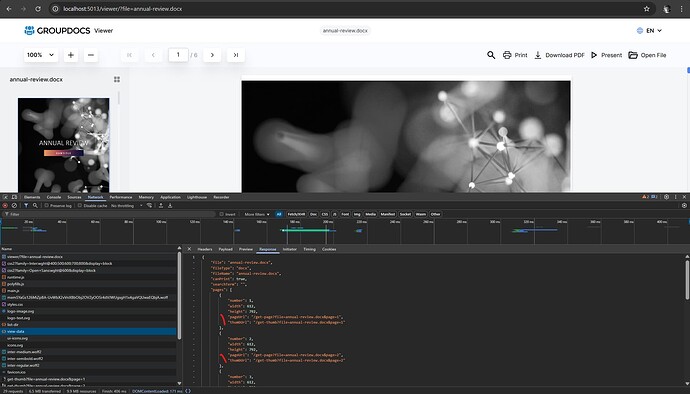Switch to the Lighthouse tab
This screenshot has width=690, height=394.
197,197
